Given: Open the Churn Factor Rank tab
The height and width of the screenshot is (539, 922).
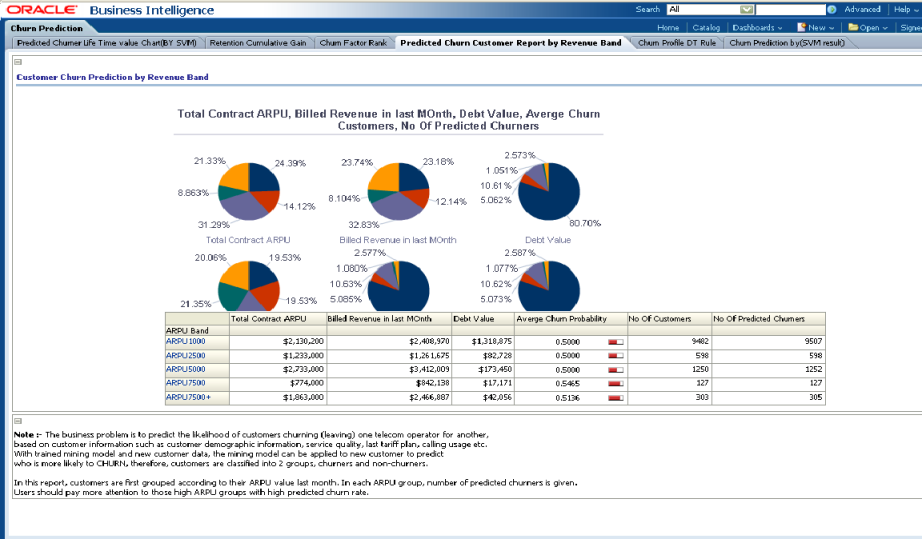Looking at the screenshot, I should [353, 43].
